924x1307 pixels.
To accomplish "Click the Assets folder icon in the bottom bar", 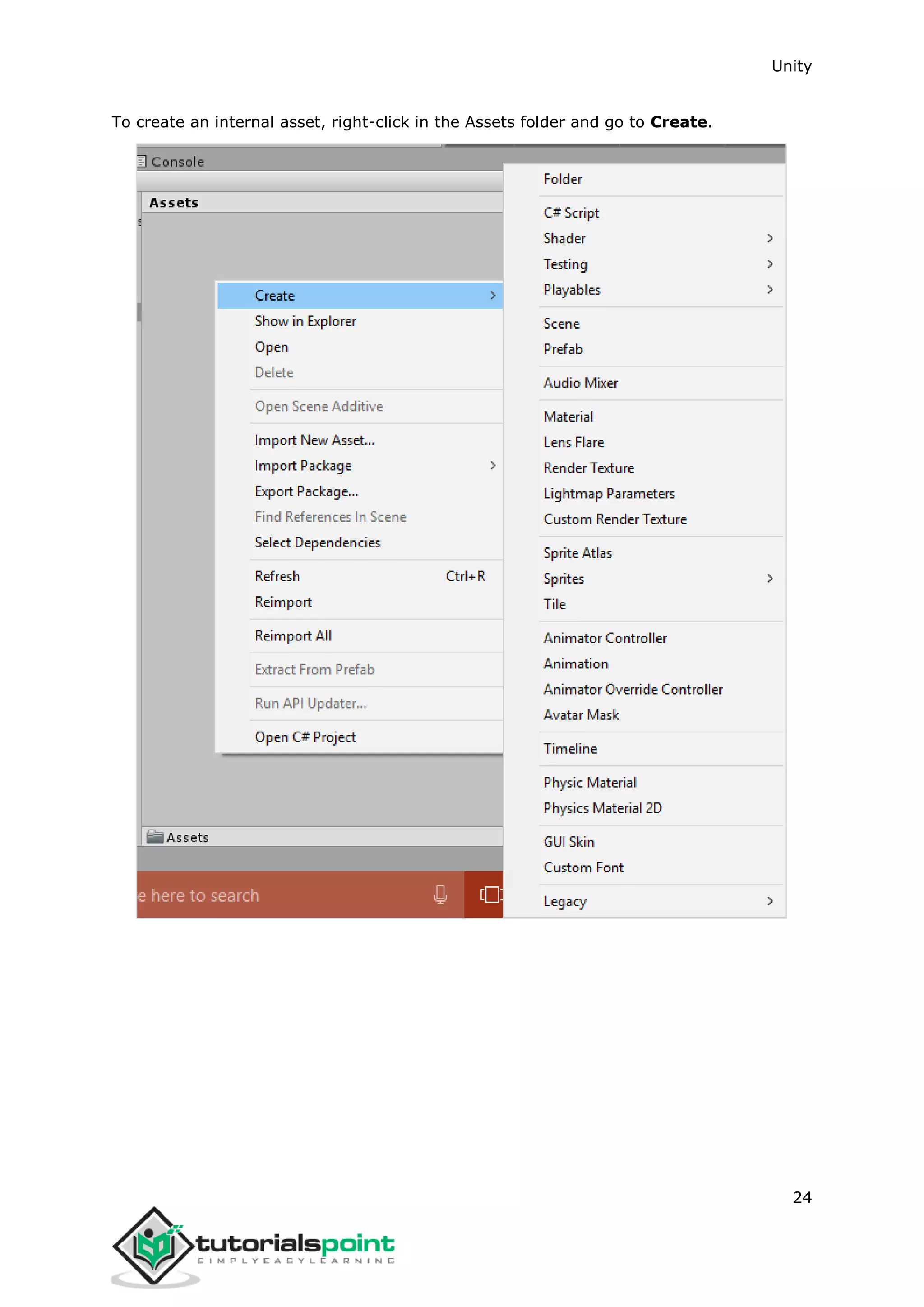I will 155,836.
